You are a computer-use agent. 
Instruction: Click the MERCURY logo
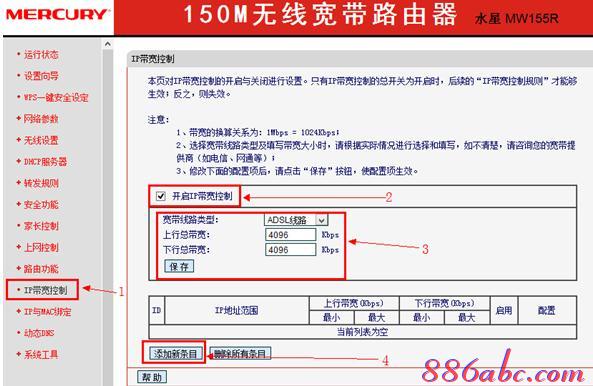(x=57, y=15)
